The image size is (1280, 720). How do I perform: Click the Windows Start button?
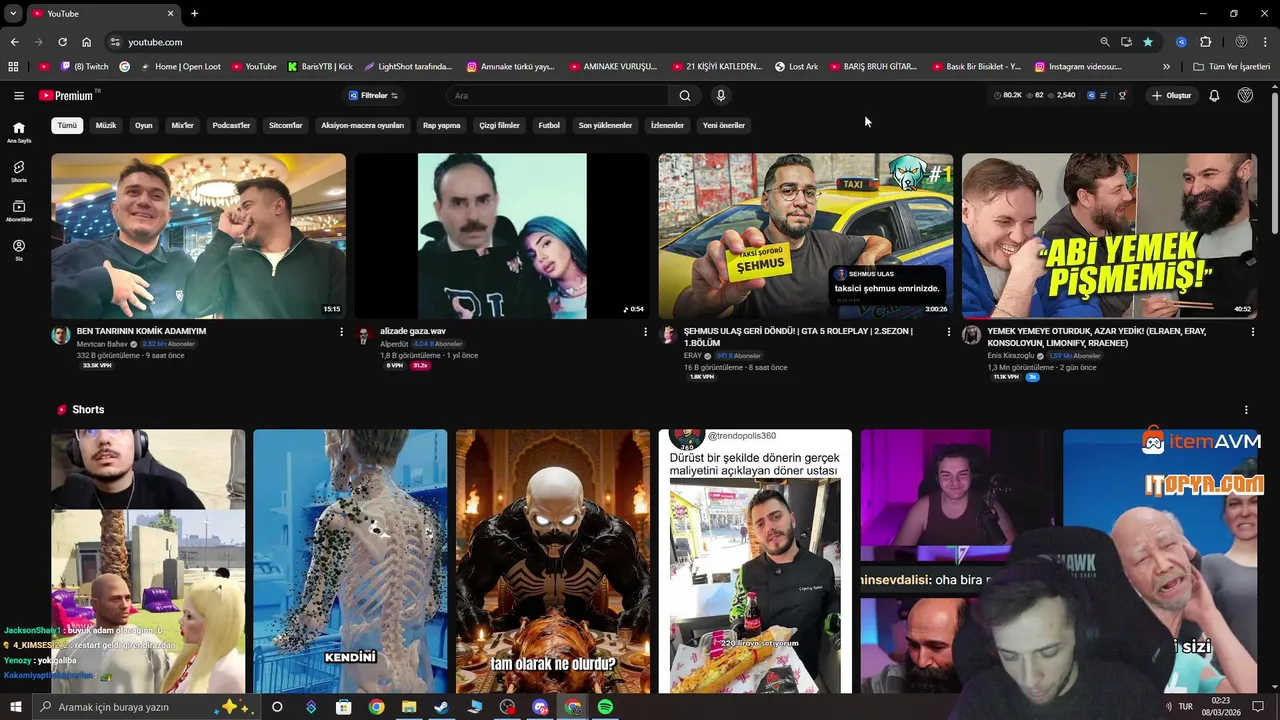pyautogui.click(x=16, y=707)
